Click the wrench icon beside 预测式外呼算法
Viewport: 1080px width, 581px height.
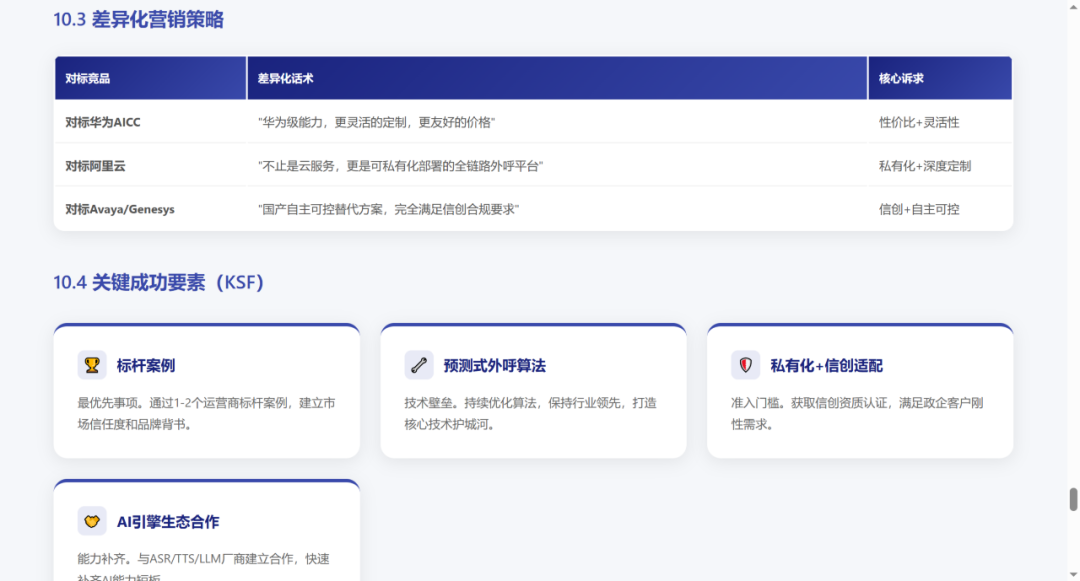click(419, 365)
